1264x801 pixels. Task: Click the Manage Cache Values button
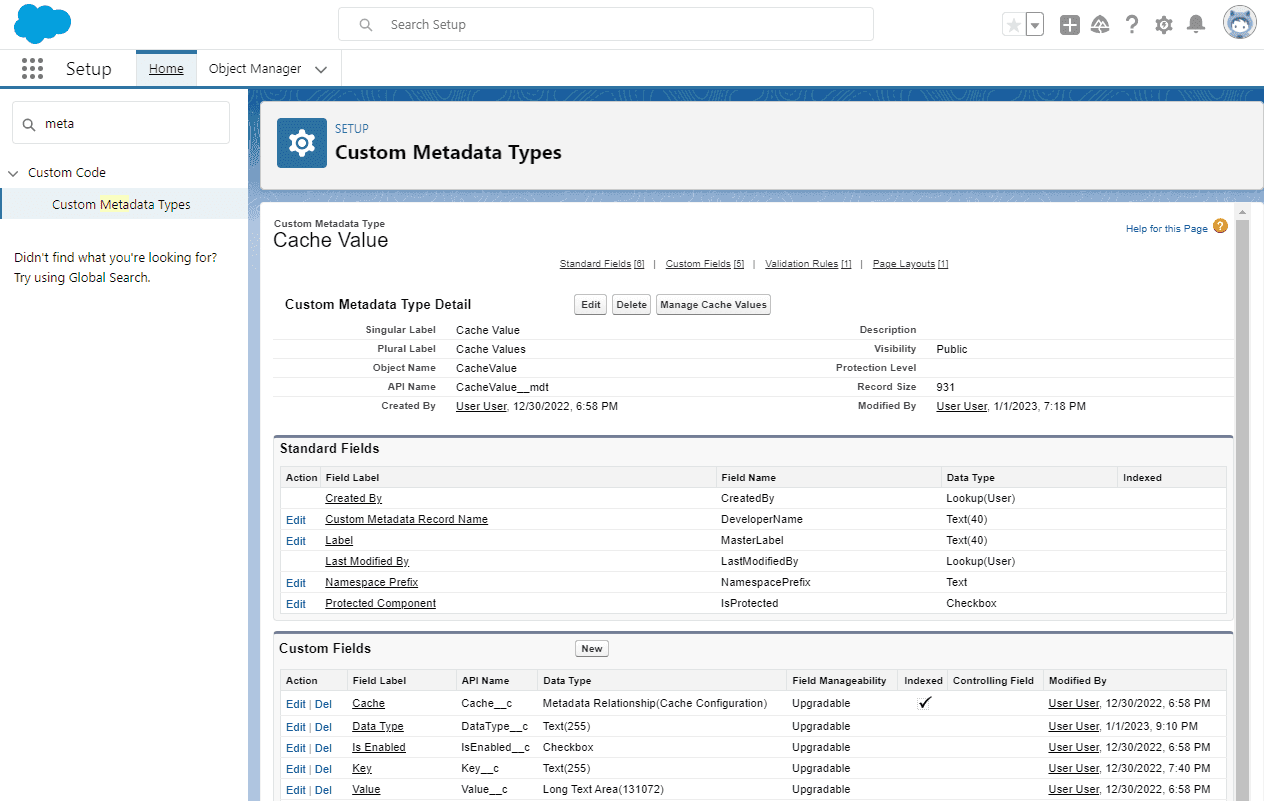pos(713,305)
